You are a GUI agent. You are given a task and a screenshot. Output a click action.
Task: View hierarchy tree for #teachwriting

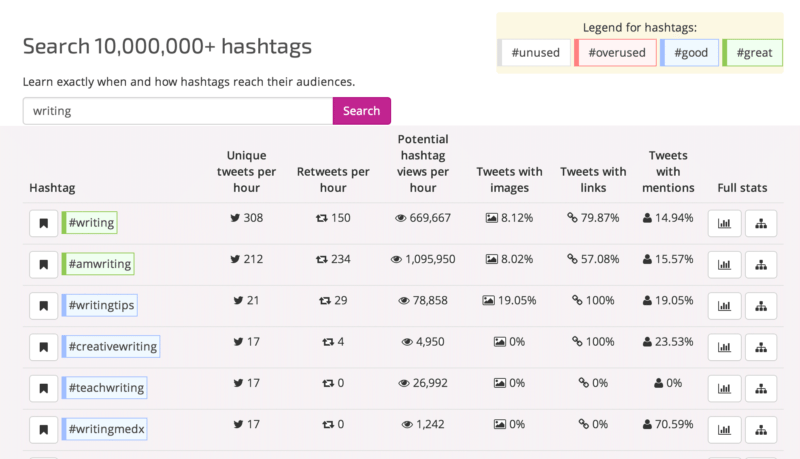pyautogui.click(x=760, y=388)
